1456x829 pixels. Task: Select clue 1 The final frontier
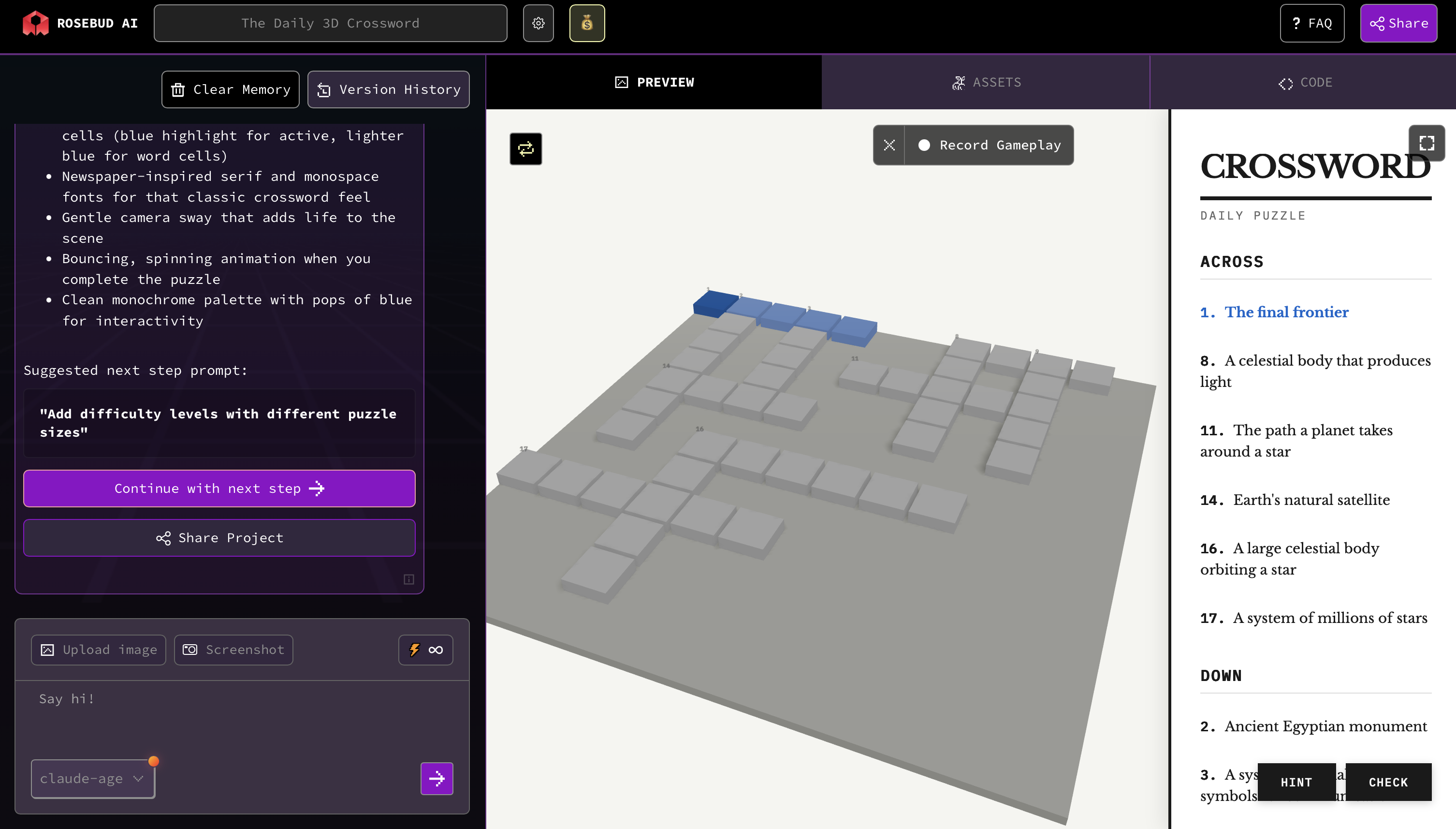pos(1286,312)
